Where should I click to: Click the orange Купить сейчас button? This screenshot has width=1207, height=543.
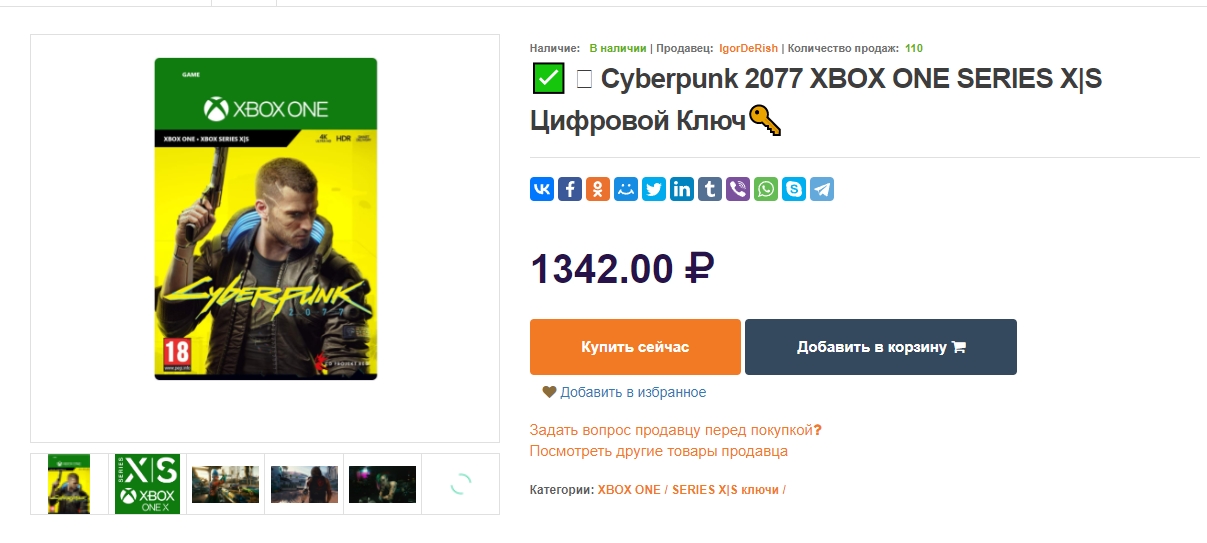click(x=635, y=347)
